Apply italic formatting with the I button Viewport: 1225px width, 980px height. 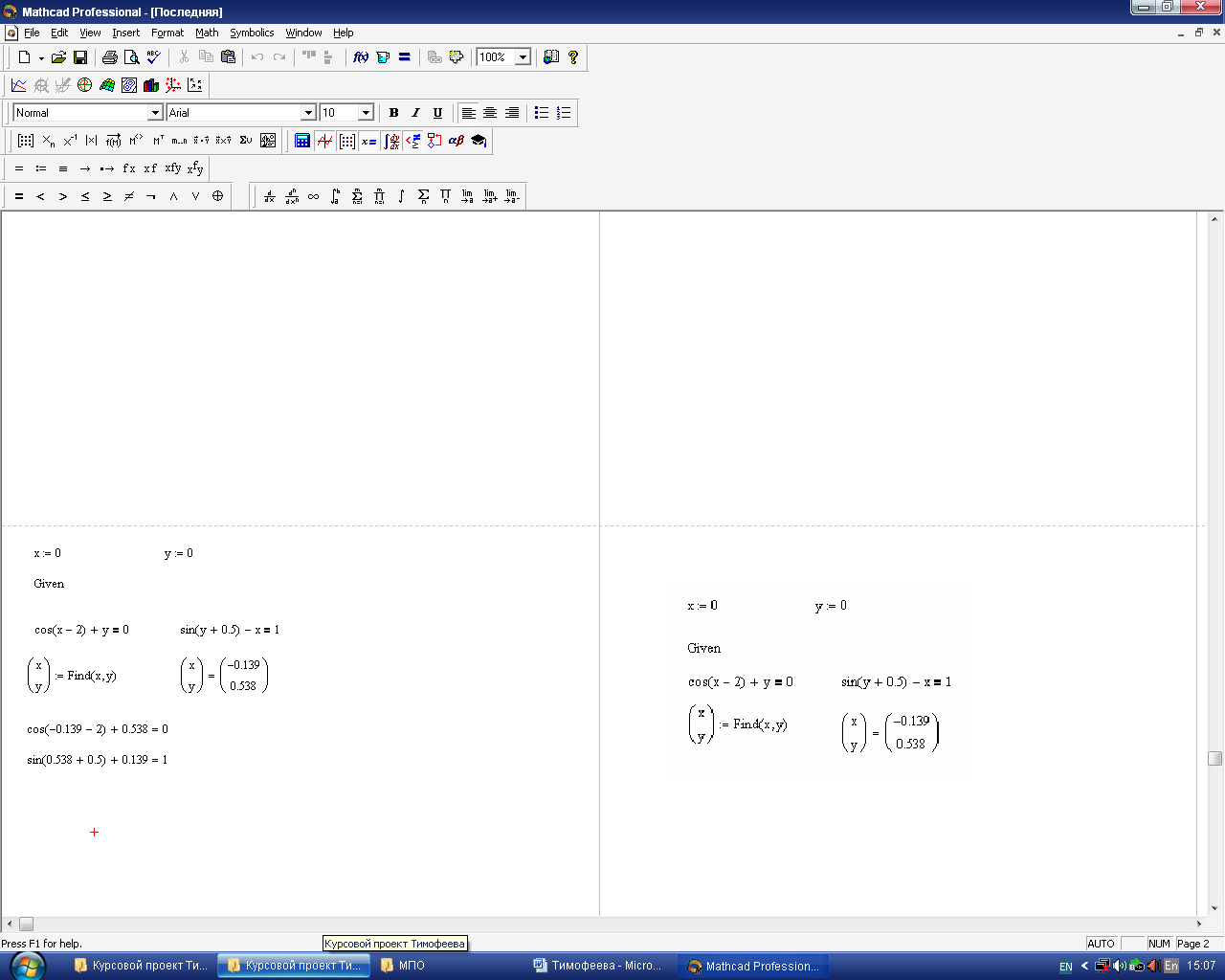point(415,113)
